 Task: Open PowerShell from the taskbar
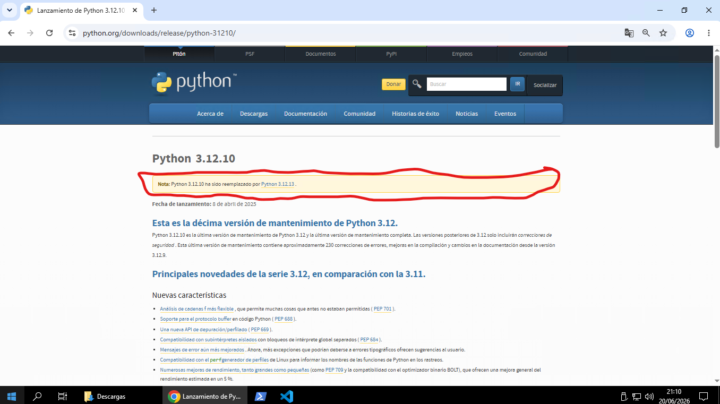pyautogui.click(x=260, y=396)
